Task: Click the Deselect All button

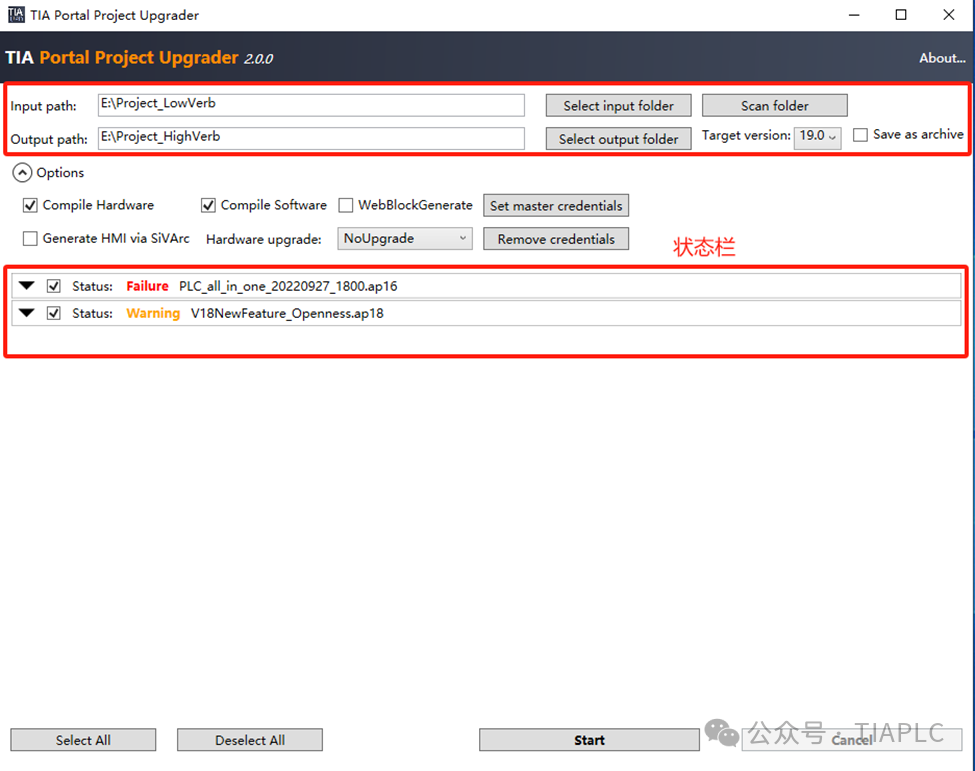Action: click(250, 740)
